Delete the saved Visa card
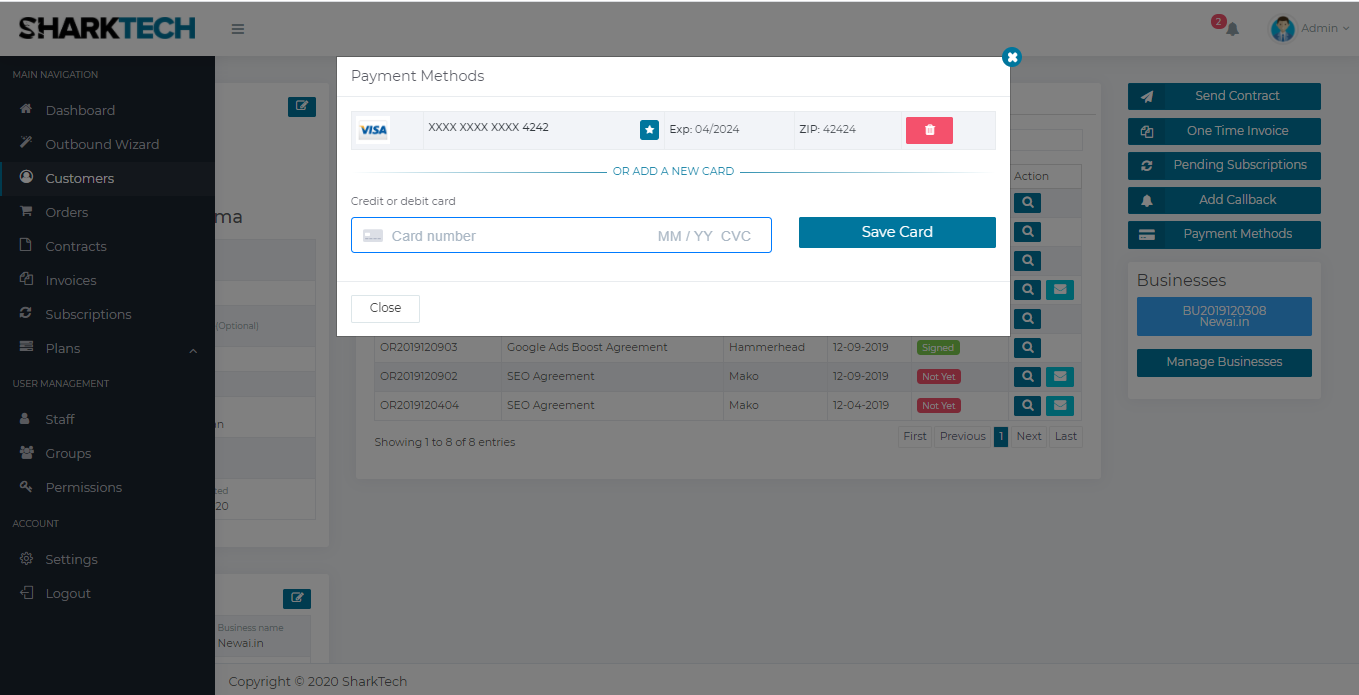The width and height of the screenshot is (1359, 695). pyautogui.click(x=929, y=130)
